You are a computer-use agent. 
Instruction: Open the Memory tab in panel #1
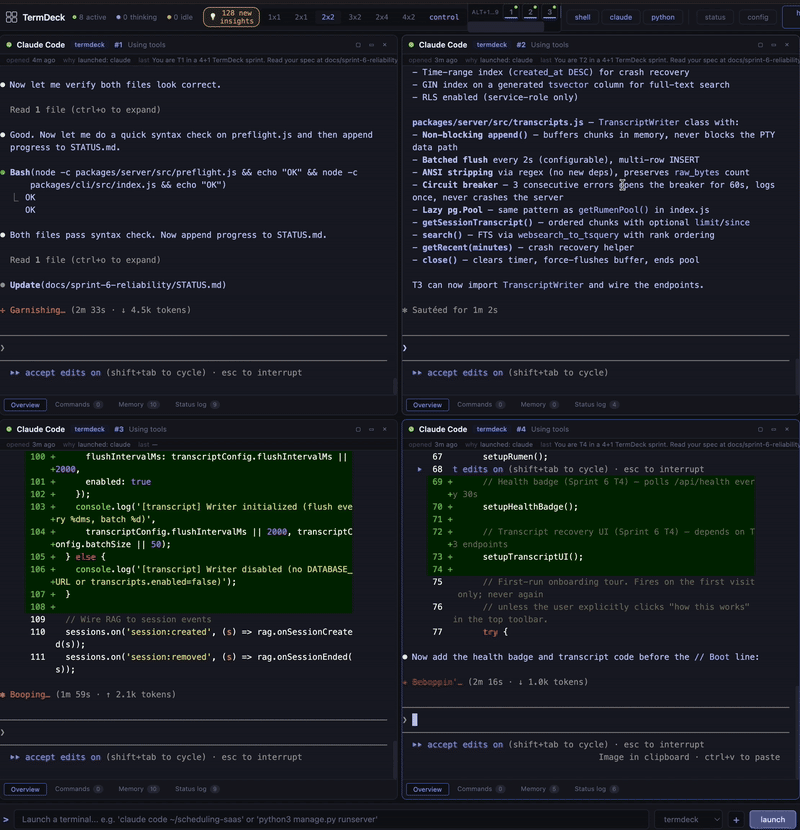138,404
